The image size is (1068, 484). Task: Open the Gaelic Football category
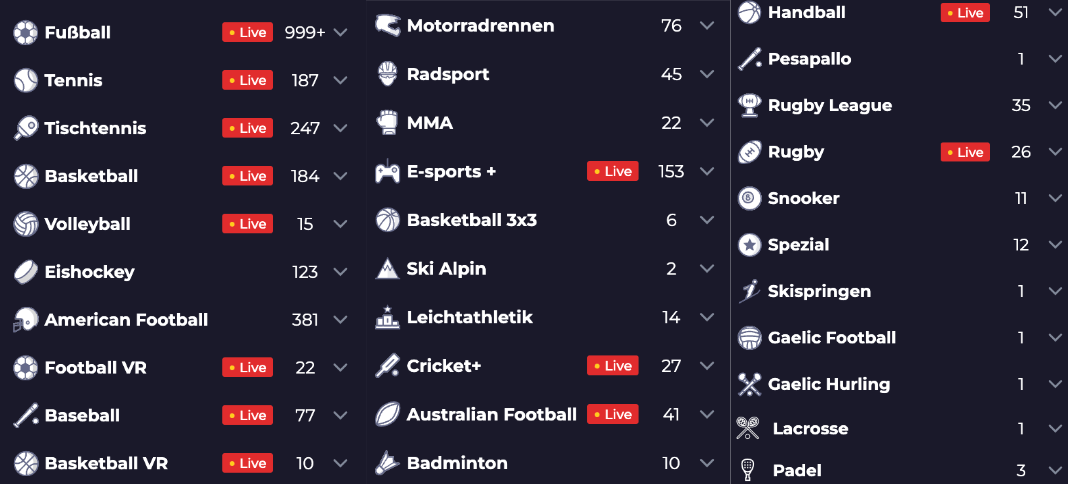[831, 338]
